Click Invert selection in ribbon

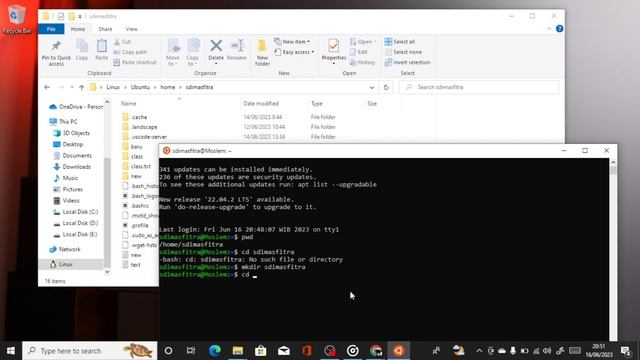click(407, 62)
